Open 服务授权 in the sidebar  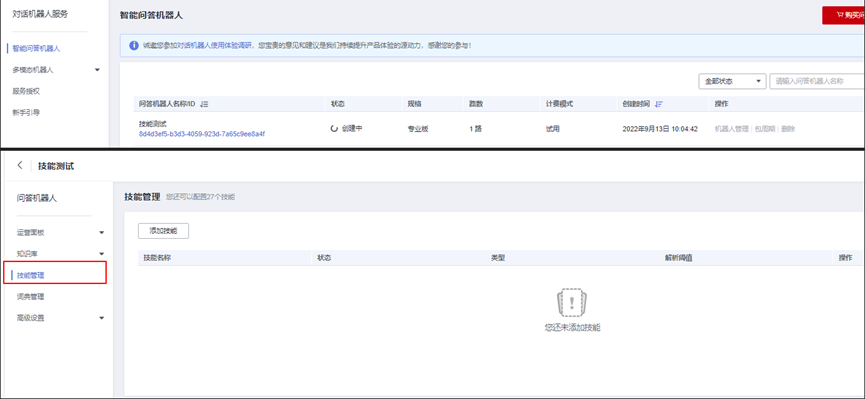click(x=26, y=91)
